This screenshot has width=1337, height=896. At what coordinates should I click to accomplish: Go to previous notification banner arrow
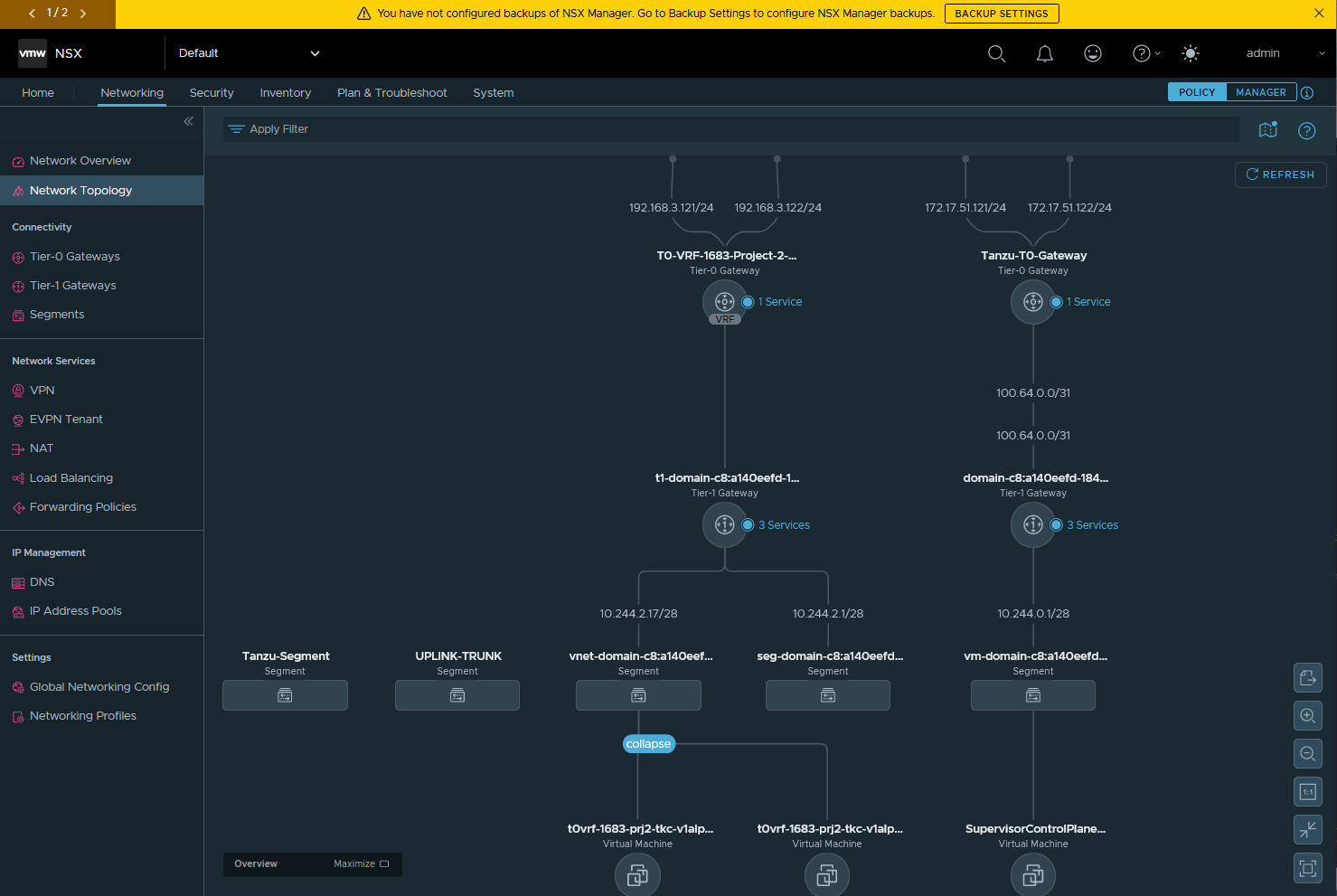(x=33, y=13)
